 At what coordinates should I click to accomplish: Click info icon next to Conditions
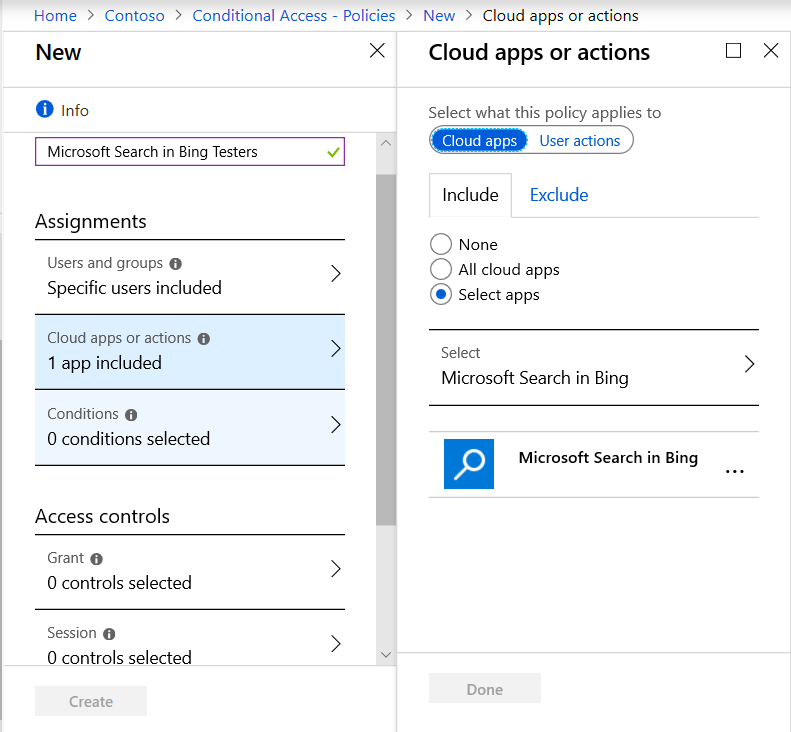click(131, 415)
